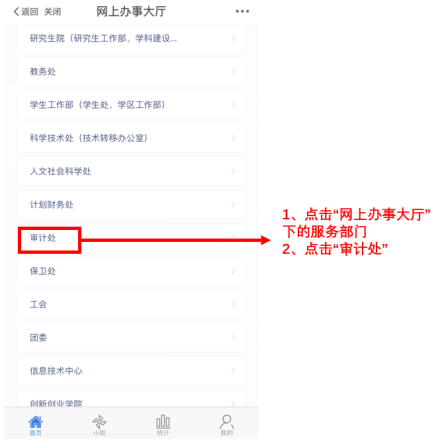Open 学生工作部 department entry
This screenshot has width=444, height=448.
pos(131,105)
